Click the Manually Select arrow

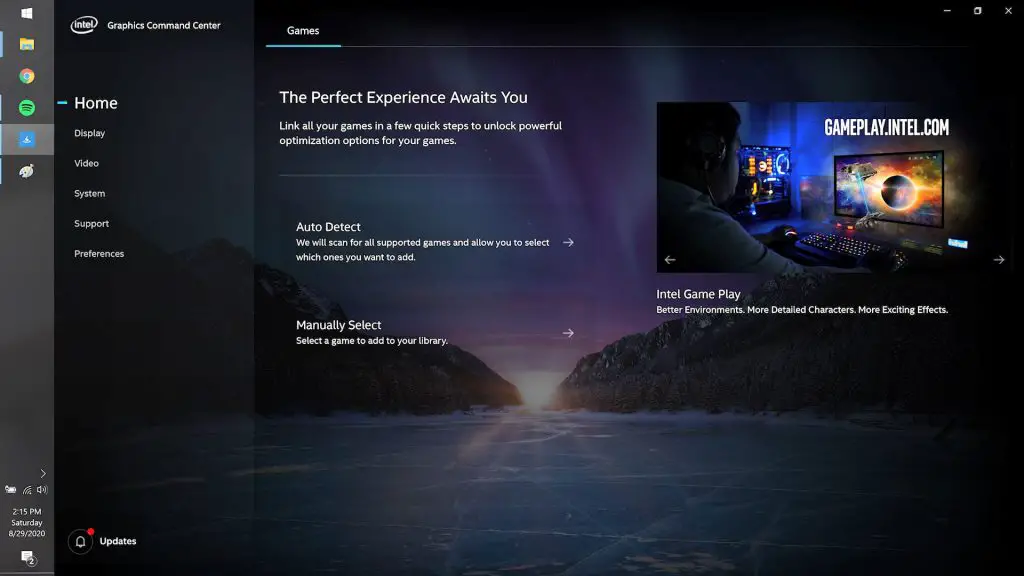[x=568, y=333]
